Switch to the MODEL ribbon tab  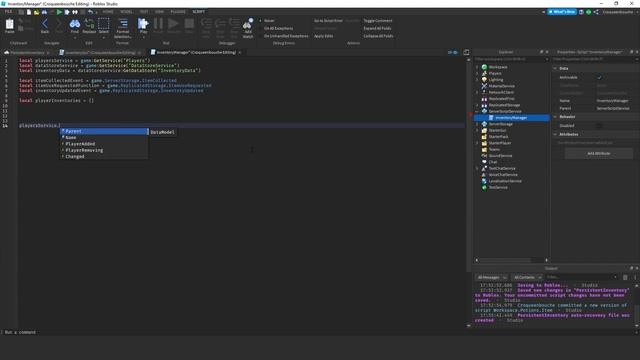pos(126,12)
